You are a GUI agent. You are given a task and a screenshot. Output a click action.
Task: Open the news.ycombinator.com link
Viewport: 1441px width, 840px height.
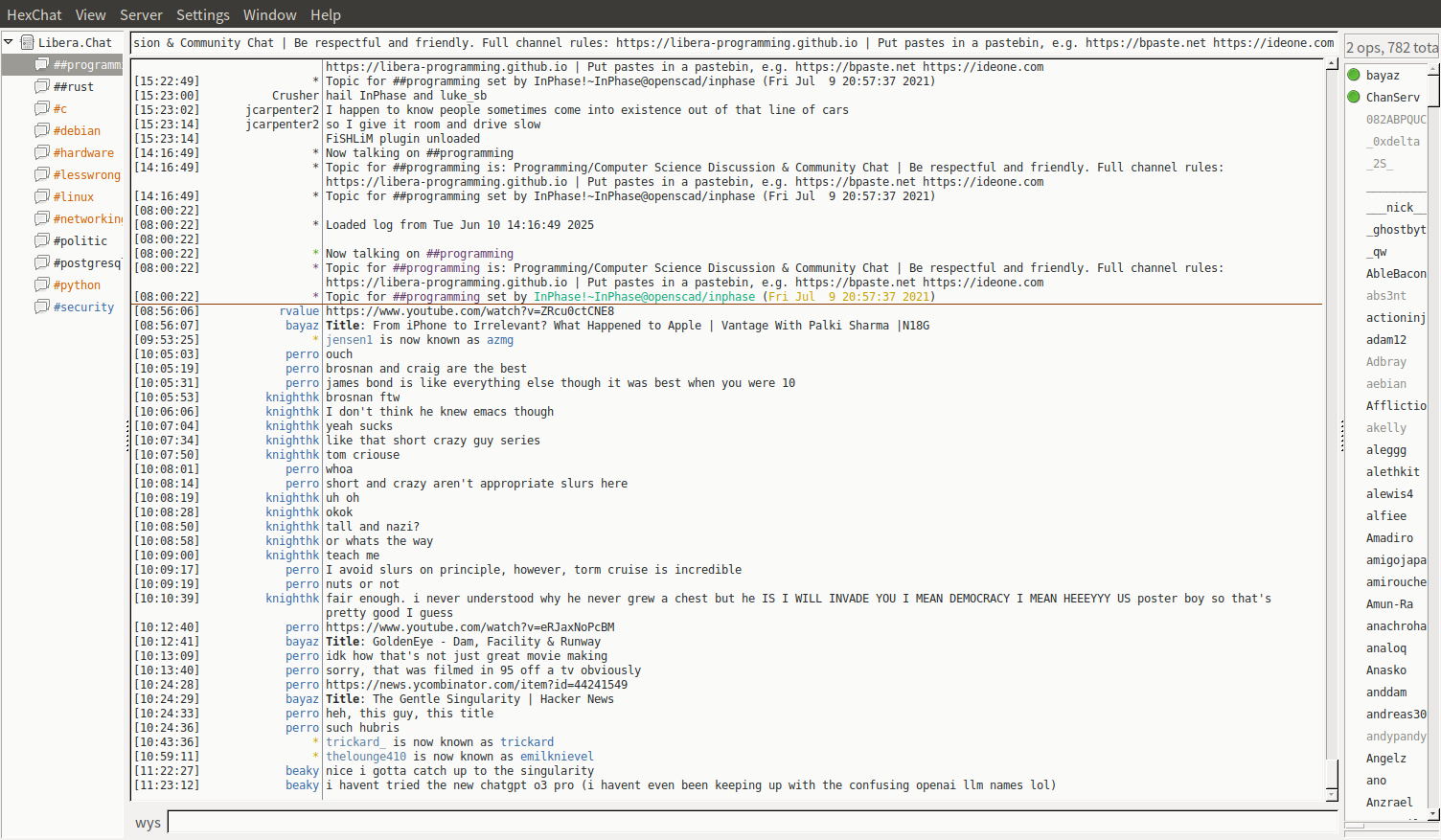click(x=476, y=685)
